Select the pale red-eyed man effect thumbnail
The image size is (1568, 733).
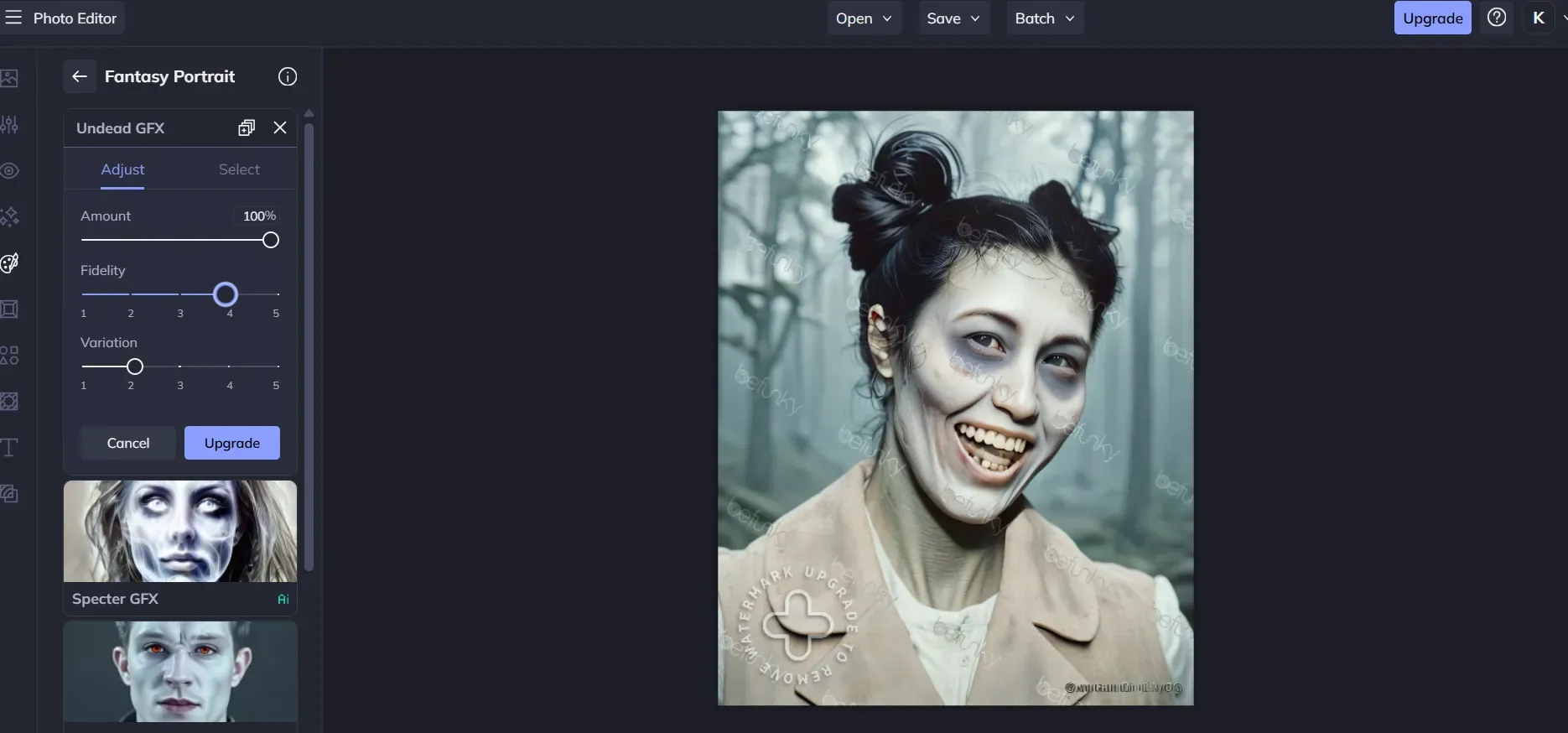(180, 672)
